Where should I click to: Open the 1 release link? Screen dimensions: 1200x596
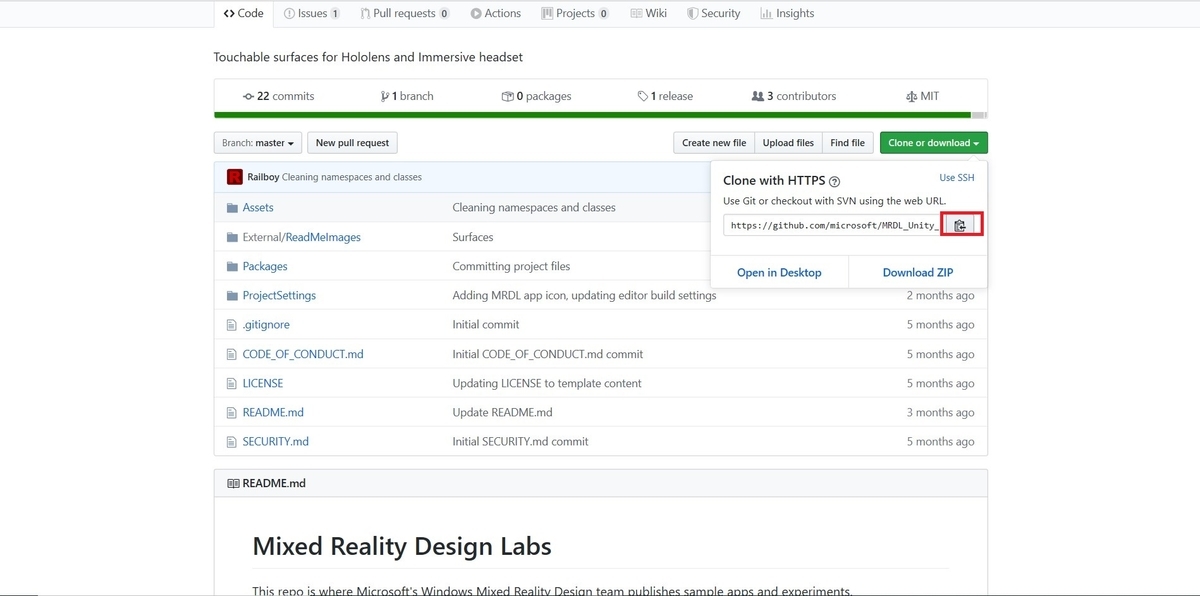tap(665, 96)
